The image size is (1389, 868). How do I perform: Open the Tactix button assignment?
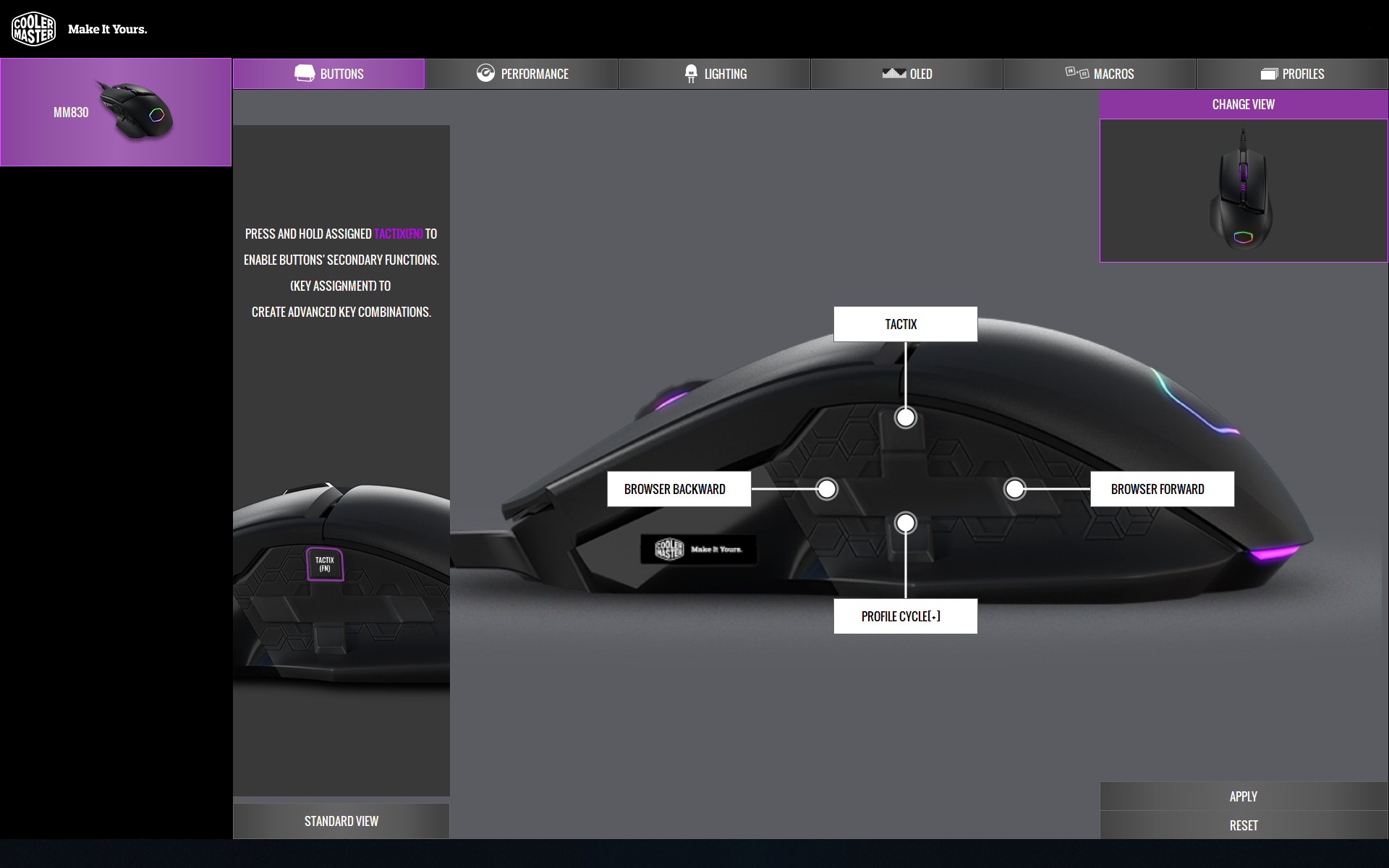905,324
